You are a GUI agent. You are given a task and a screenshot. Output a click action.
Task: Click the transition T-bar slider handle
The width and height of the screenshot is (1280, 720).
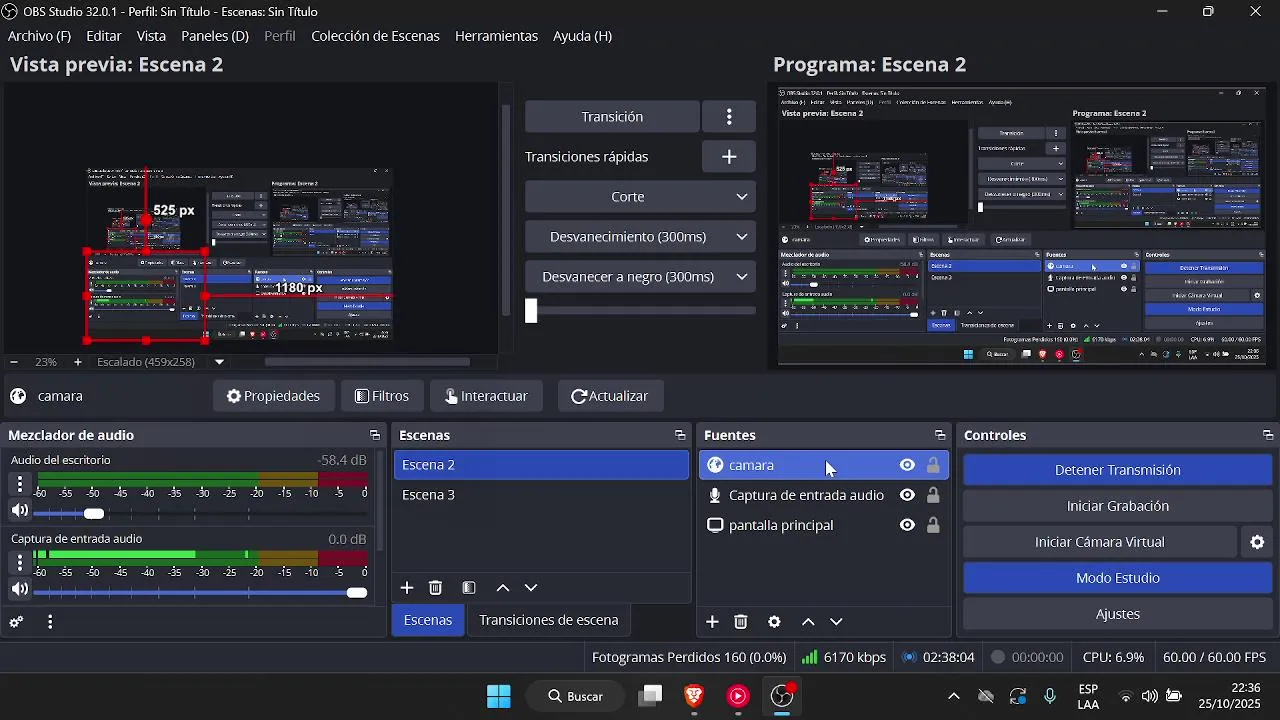click(532, 311)
